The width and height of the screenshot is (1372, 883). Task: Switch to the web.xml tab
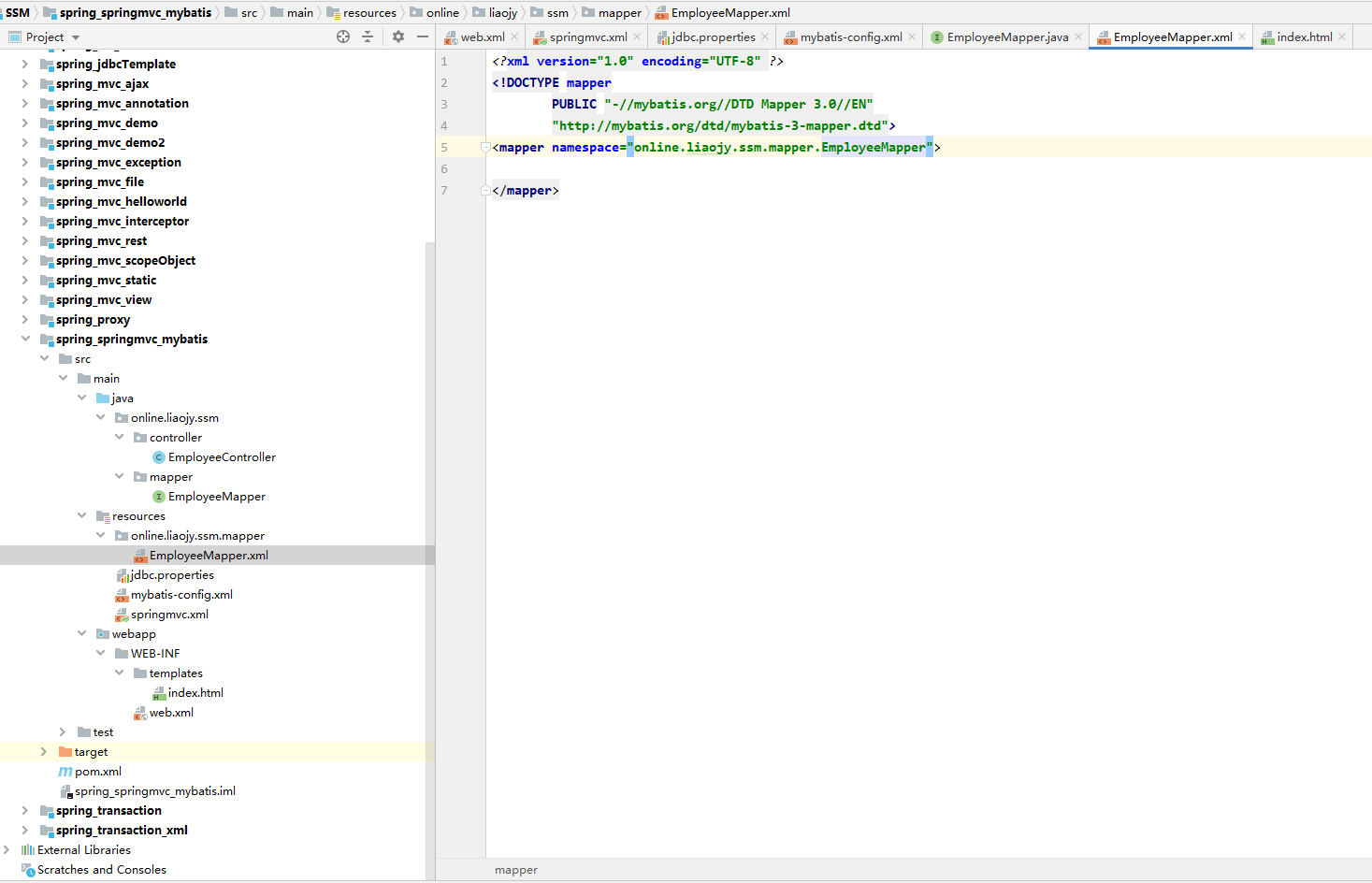pyautogui.click(x=482, y=37)
